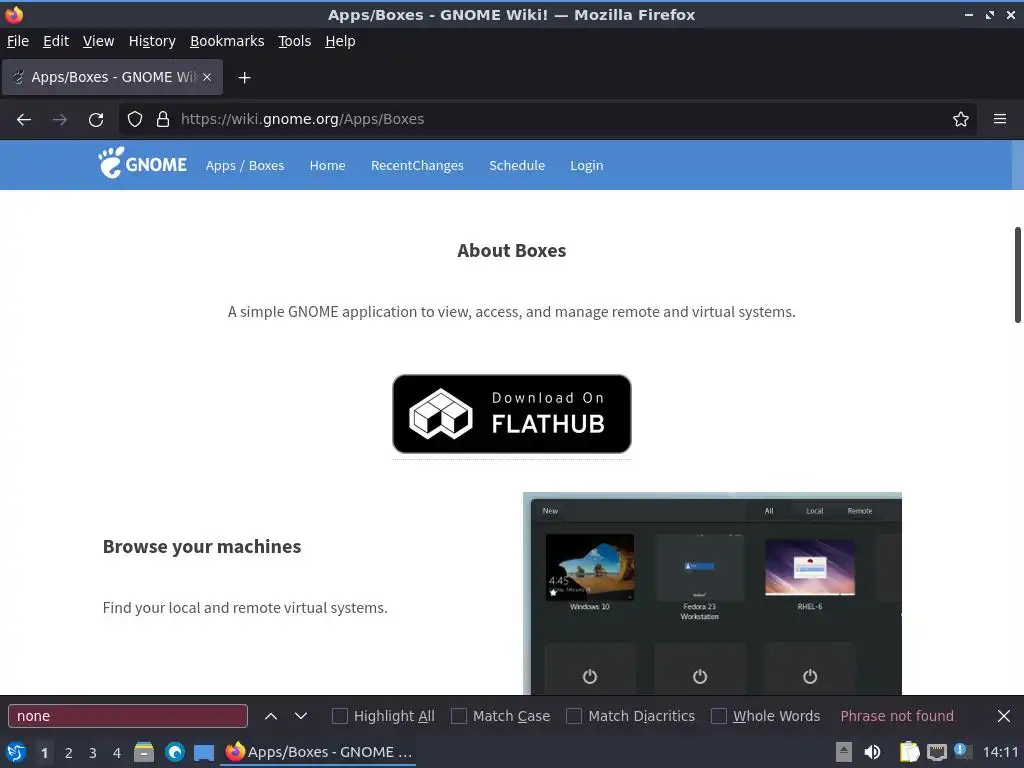Switch to workspace 2

pyautogui.click(x=69, y=753)
